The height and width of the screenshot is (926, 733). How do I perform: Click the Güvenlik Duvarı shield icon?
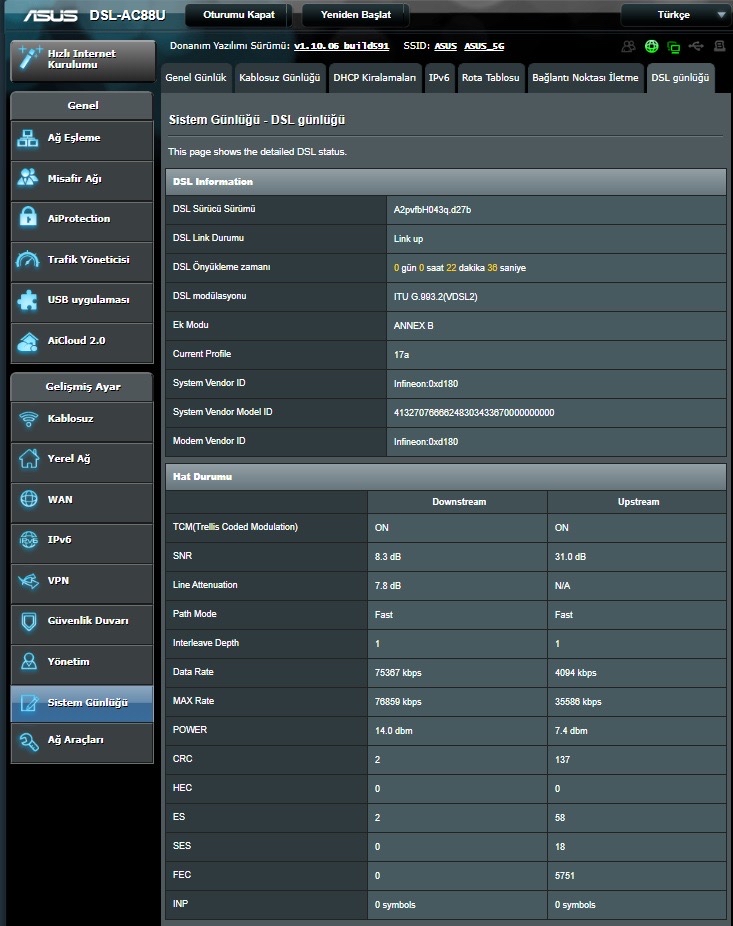28,621
